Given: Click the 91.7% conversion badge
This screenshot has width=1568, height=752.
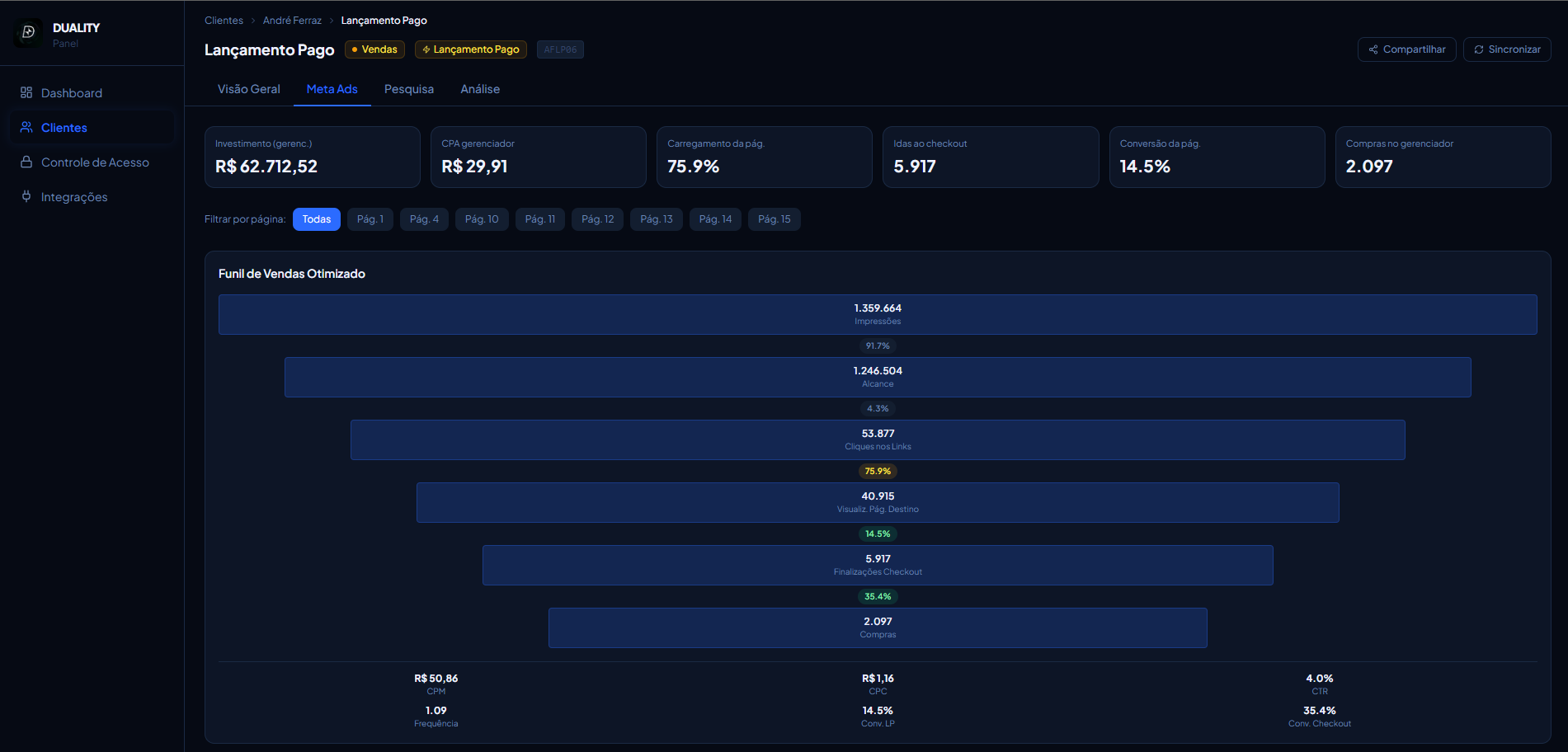Looking at the screenshot, I should coord(878,346).
